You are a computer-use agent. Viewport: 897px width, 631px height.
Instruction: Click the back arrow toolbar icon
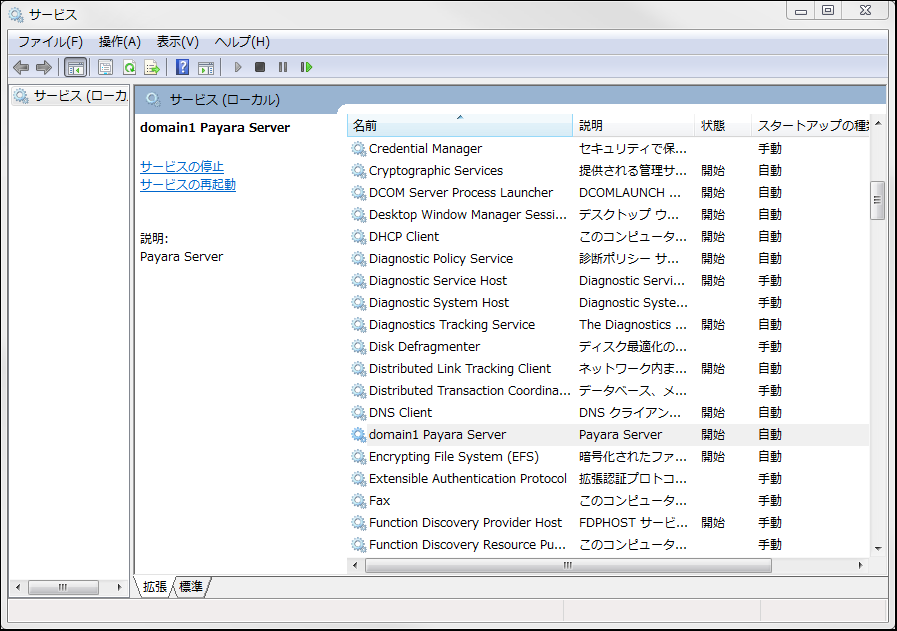click(20, 67)
